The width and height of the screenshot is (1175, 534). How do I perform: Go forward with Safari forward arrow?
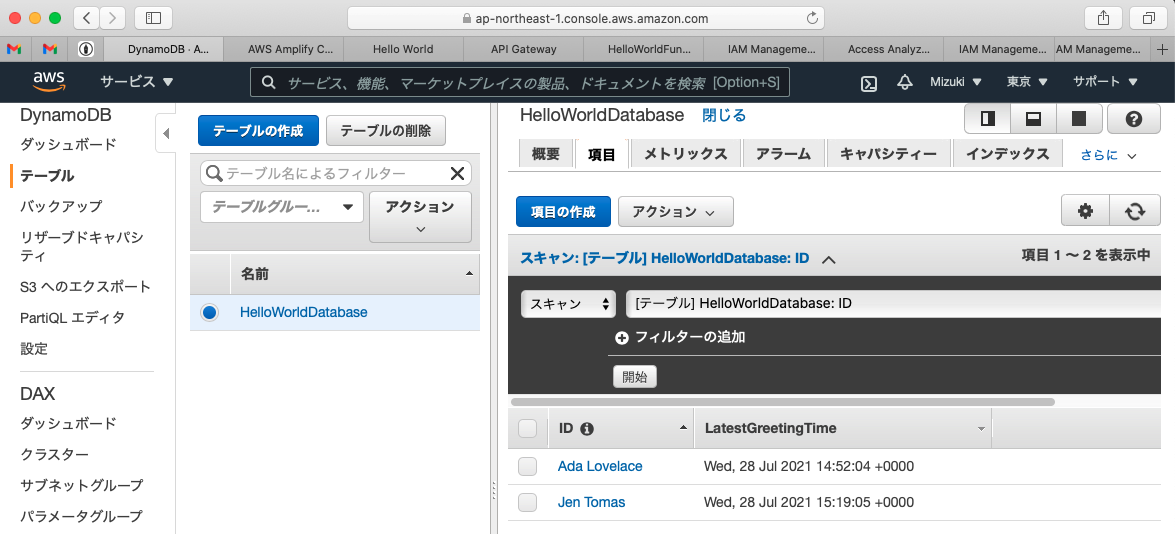[x=112, y=17]
